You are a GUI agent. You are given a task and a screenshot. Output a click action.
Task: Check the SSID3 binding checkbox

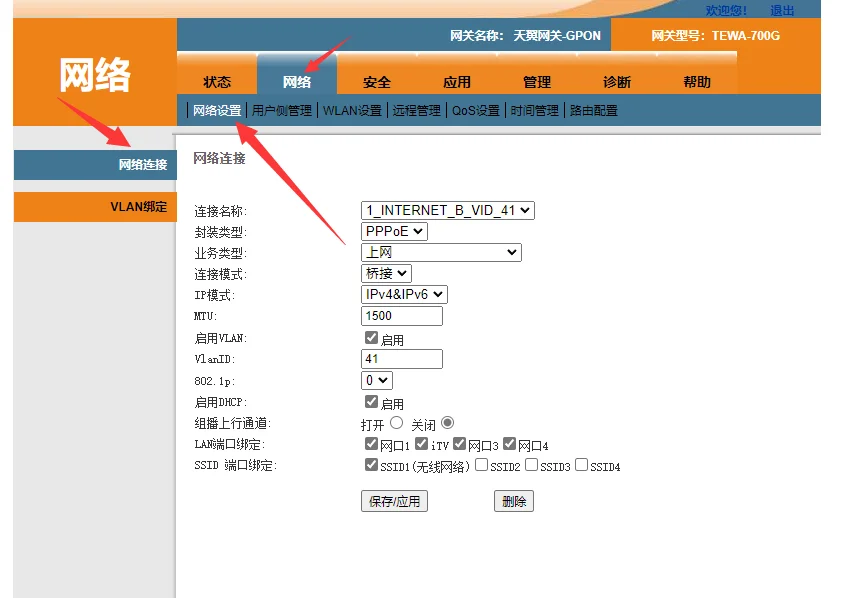[532, 465]
